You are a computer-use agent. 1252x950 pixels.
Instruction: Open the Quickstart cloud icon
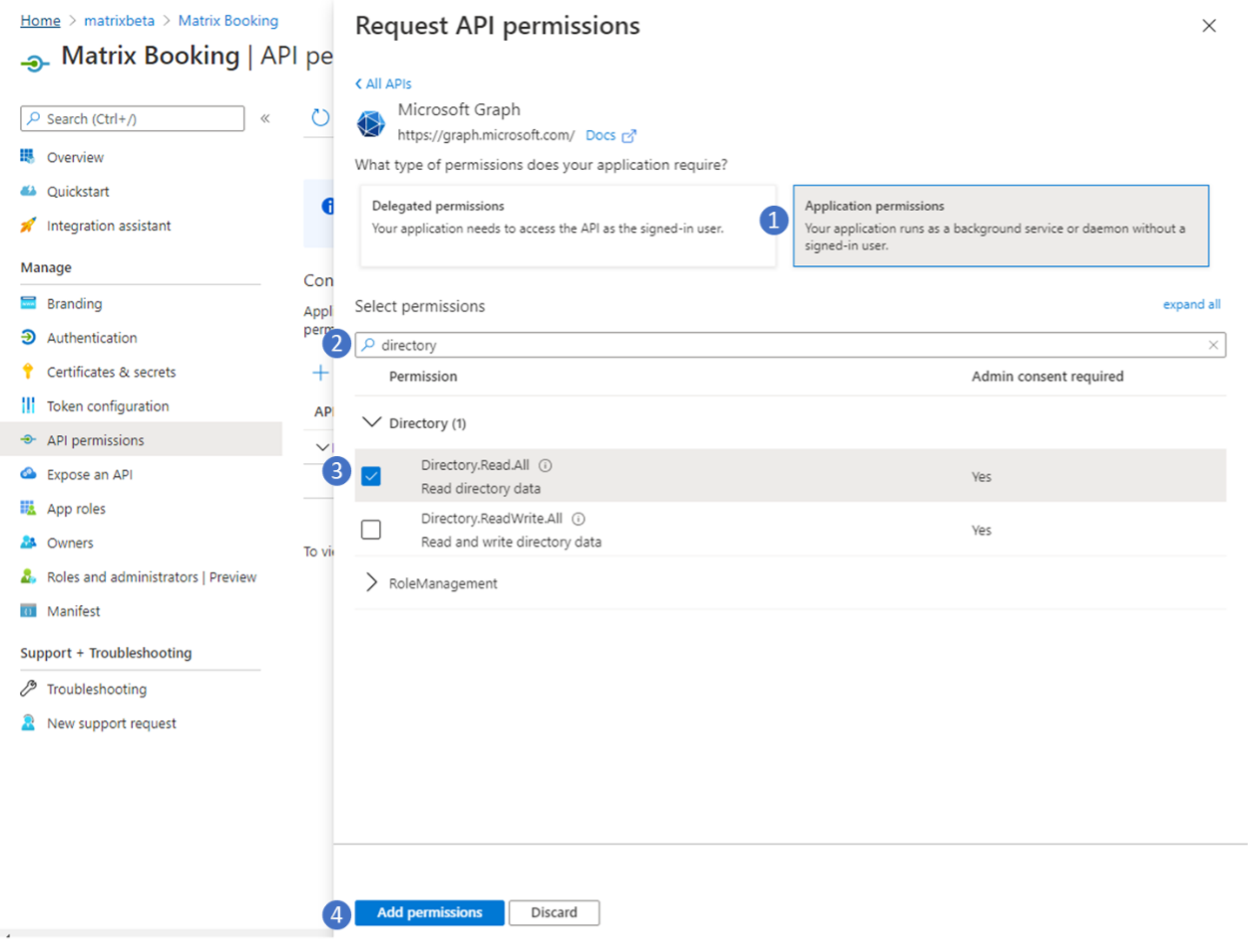point(28,191)
